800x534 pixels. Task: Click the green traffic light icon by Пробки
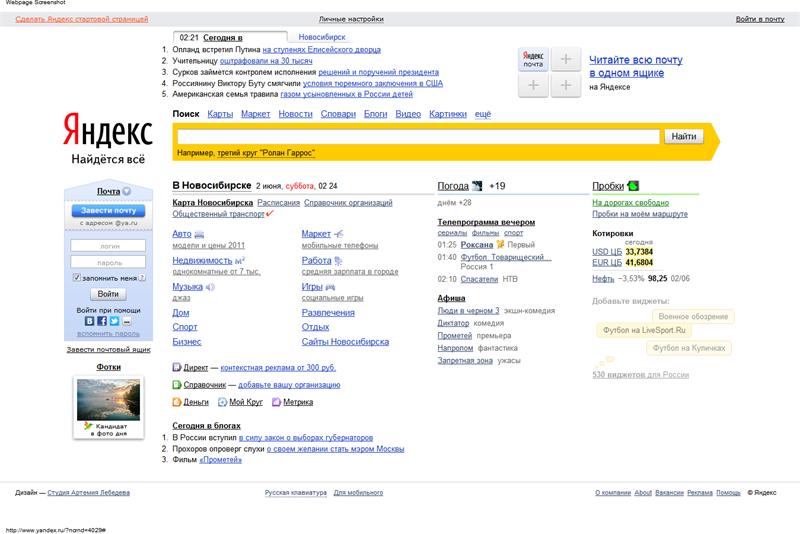click(x=633, y=186)
